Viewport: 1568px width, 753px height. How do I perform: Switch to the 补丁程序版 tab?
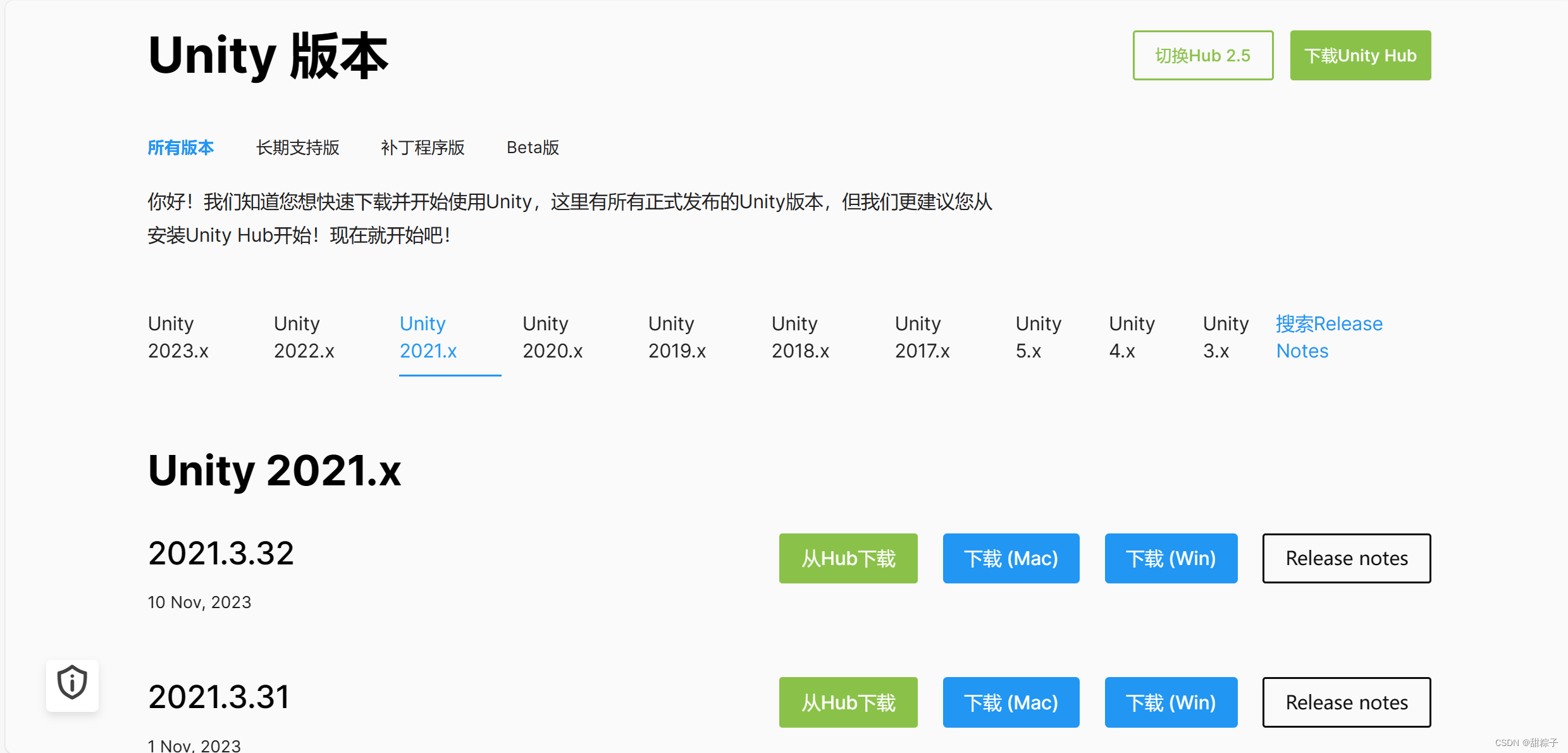pyautogui.click(x=422, y=147)
